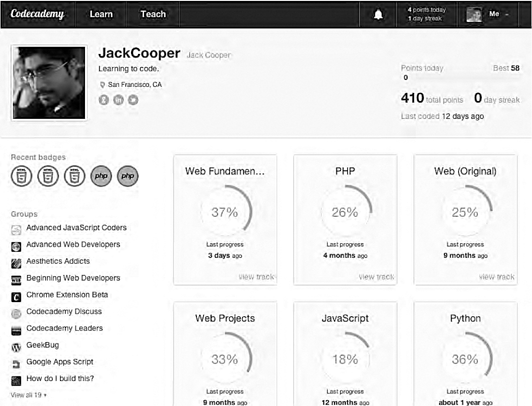
Task: Click the Python 36% progress ring
Action: coord(465,359)
